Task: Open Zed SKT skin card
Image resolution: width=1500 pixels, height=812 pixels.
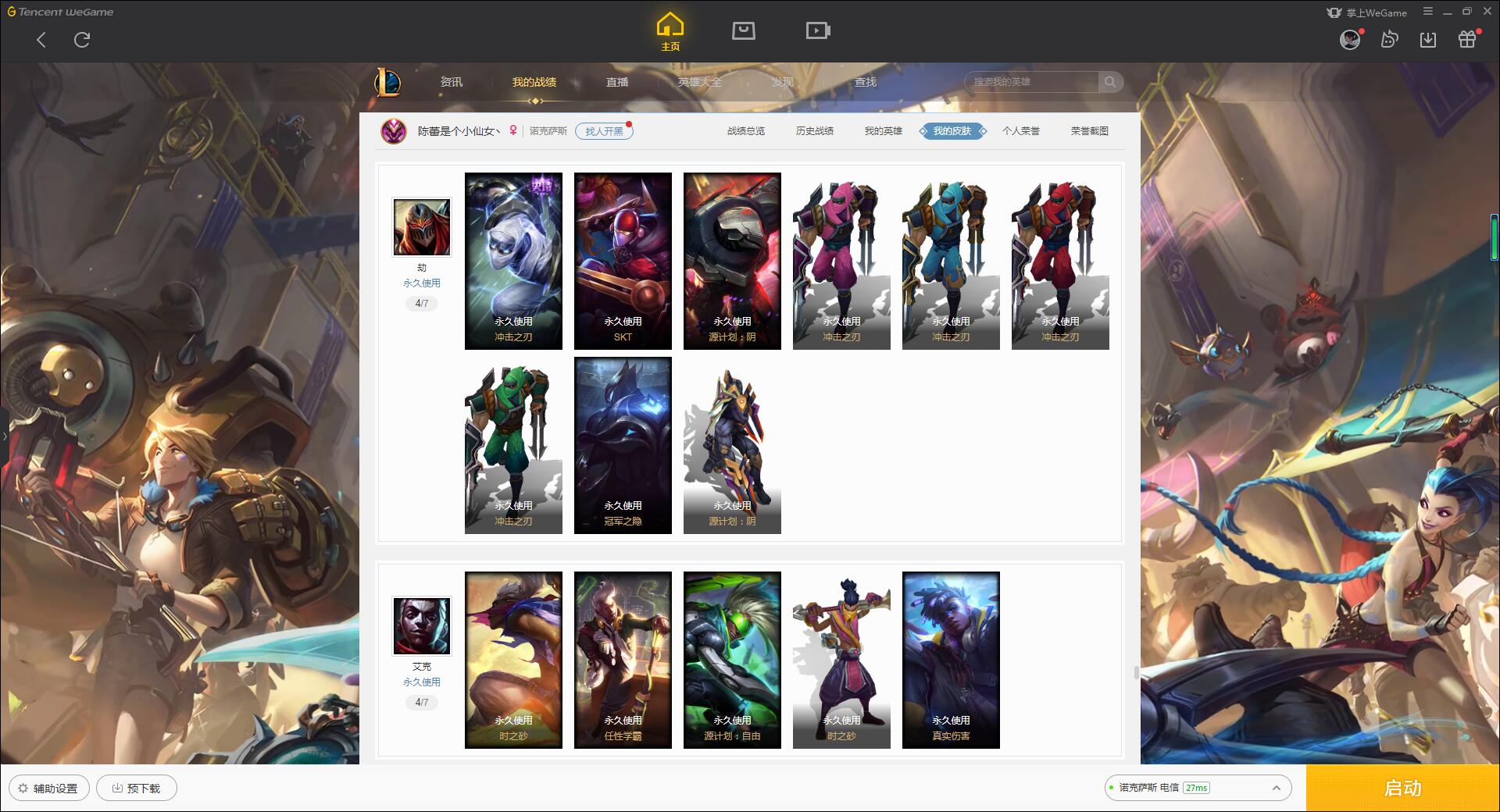Action: [623, 261]
